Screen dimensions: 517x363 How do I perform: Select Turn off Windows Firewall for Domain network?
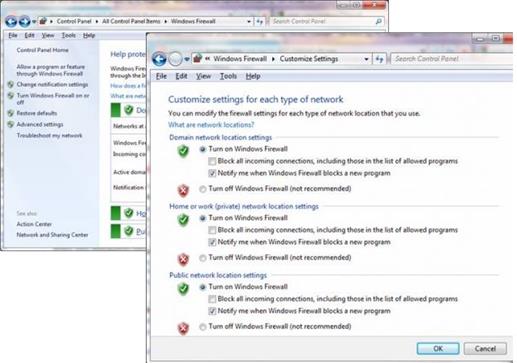click(203, 189)
